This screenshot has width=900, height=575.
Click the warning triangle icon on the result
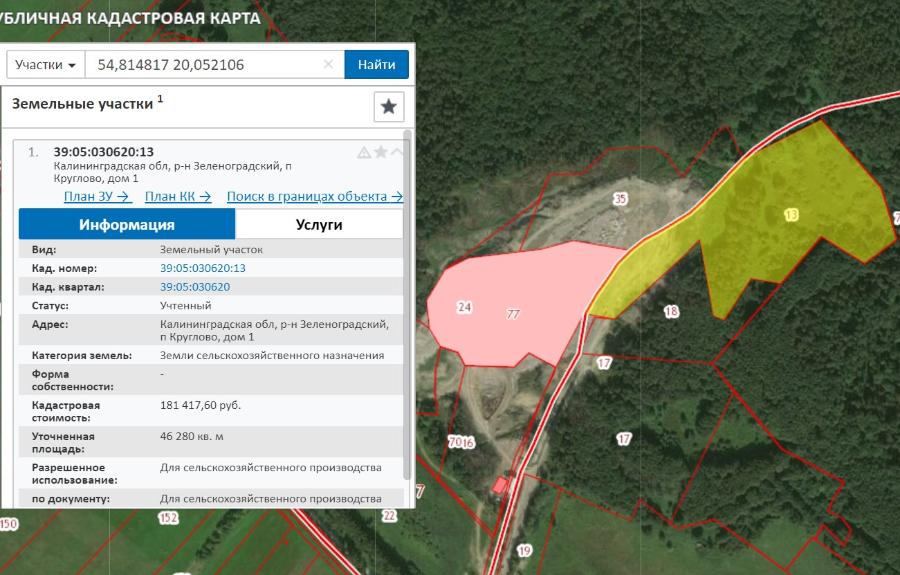point(364,153)
